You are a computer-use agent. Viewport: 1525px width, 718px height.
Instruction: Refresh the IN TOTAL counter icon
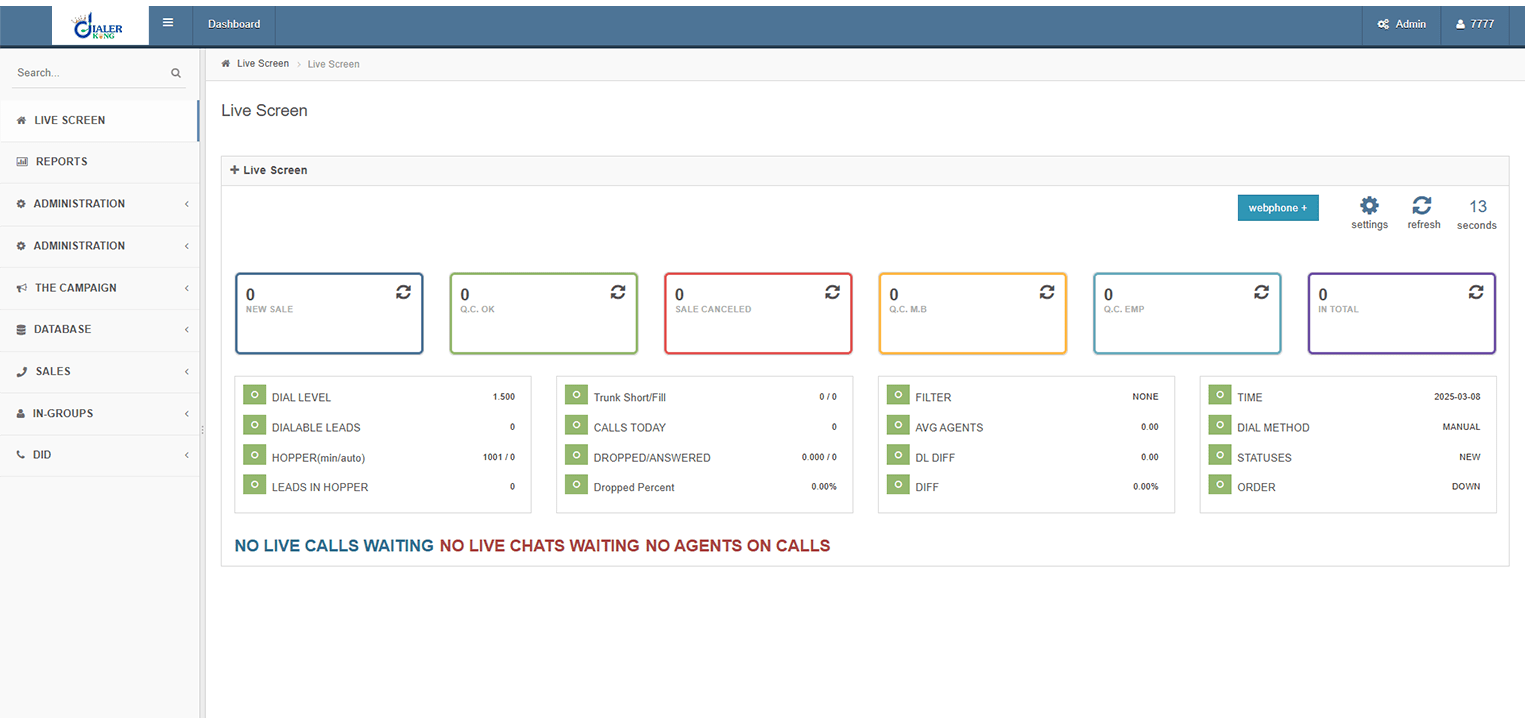tap(1476, 292)
